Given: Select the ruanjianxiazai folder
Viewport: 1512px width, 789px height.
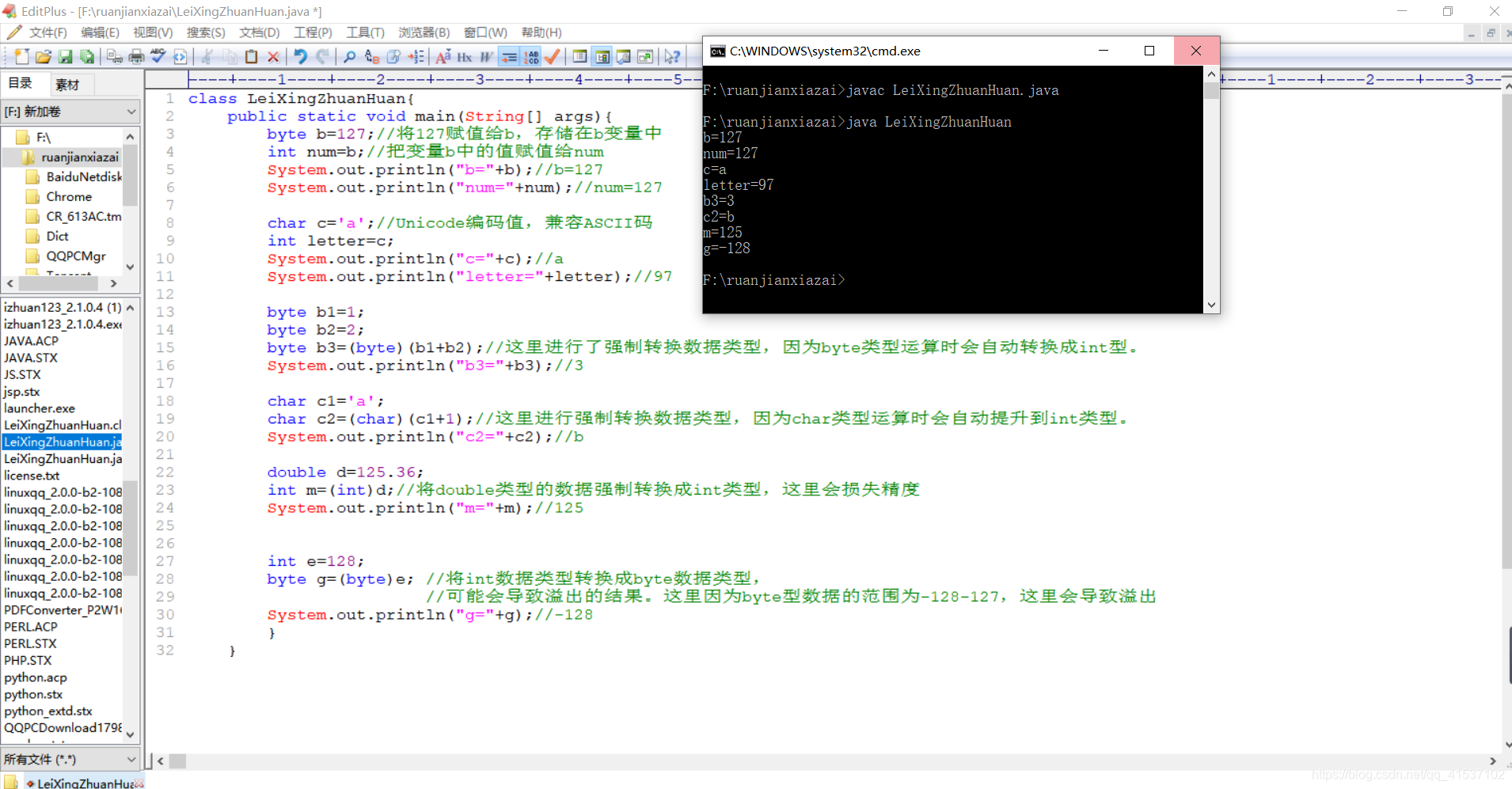Looking at the screenshot, I should [x=80, y=157].
